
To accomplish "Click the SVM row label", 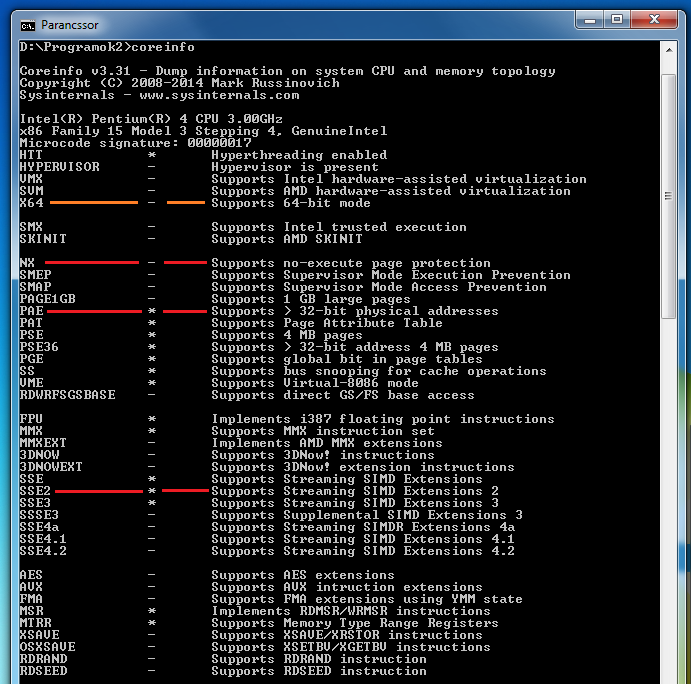I will coord(31,191).
